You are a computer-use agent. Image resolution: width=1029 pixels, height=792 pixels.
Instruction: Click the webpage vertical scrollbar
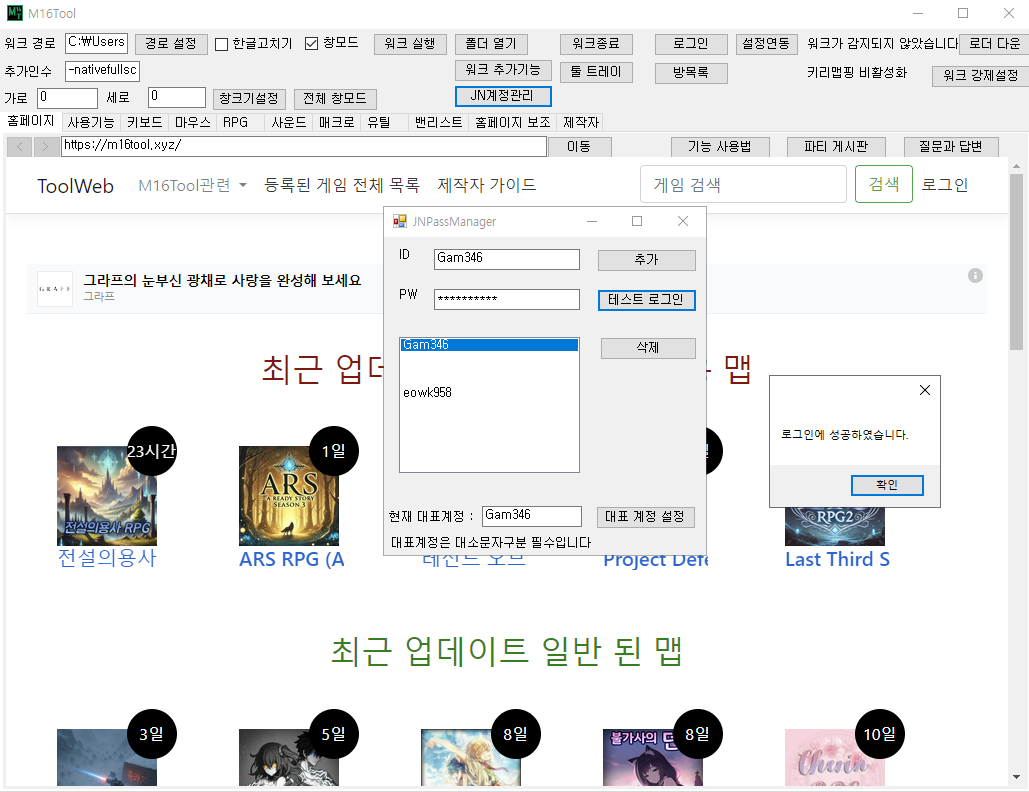click(1016, 450)
